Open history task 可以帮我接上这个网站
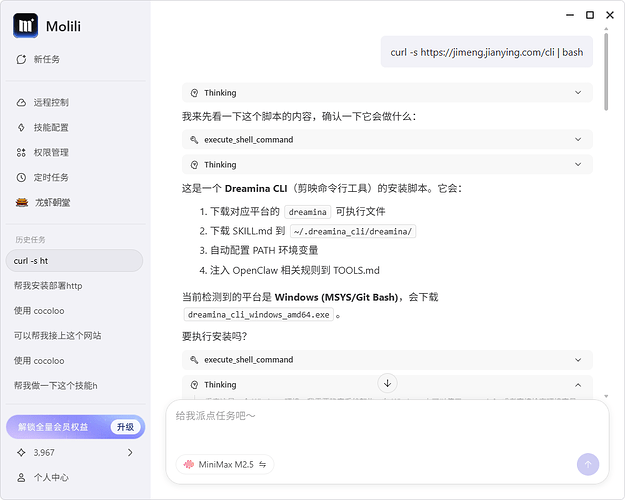Viewport: 625px width, 500px height. coord(57,335)
